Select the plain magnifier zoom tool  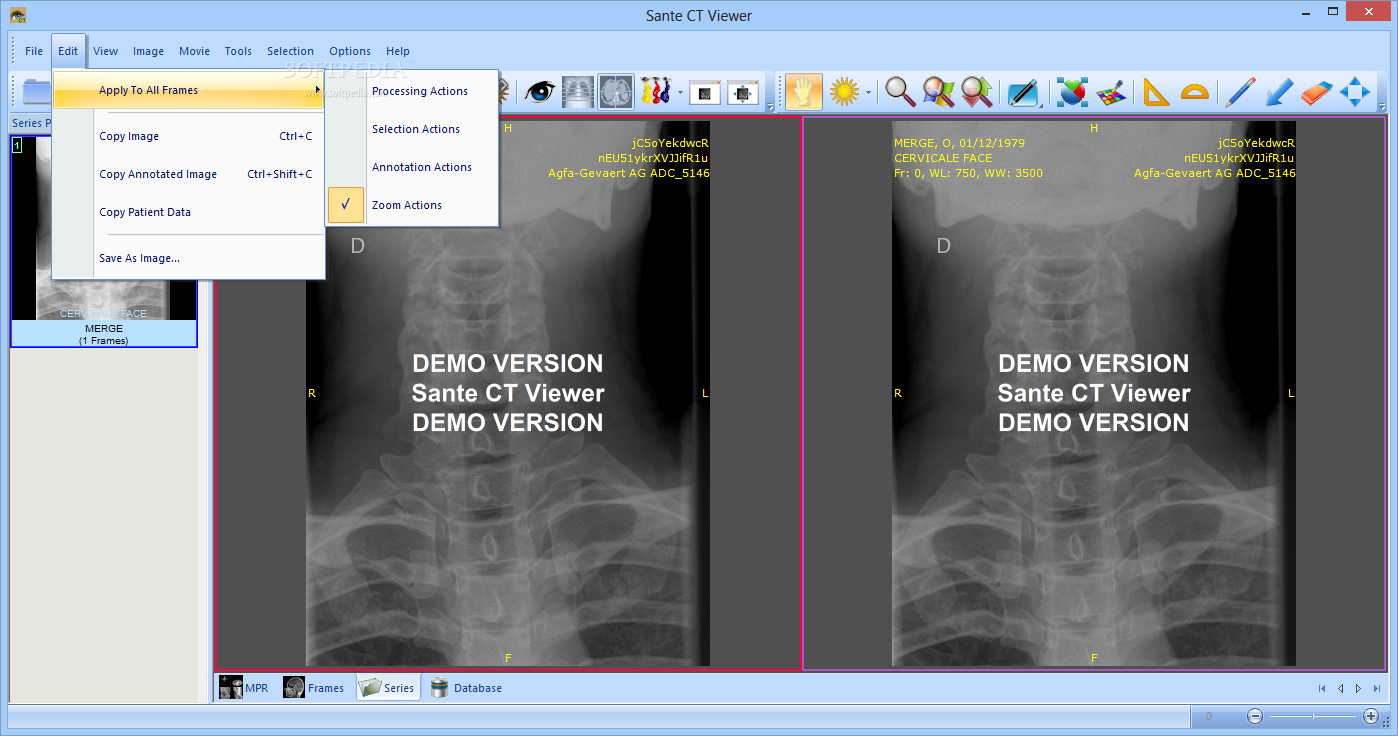(x=900, y=92)
